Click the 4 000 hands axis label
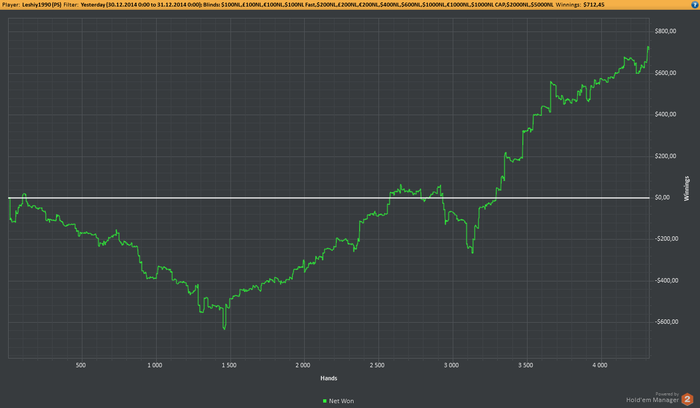The image size is (700, 408). click(x=600, y=365)
